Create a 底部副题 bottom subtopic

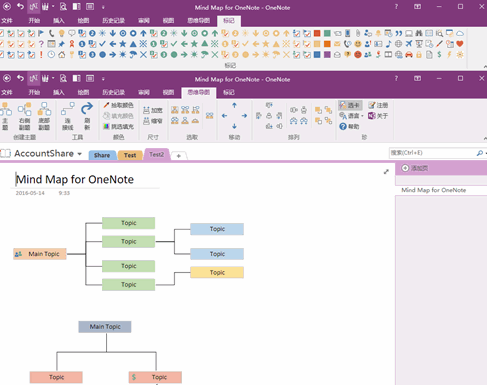(x=44, y=116)
